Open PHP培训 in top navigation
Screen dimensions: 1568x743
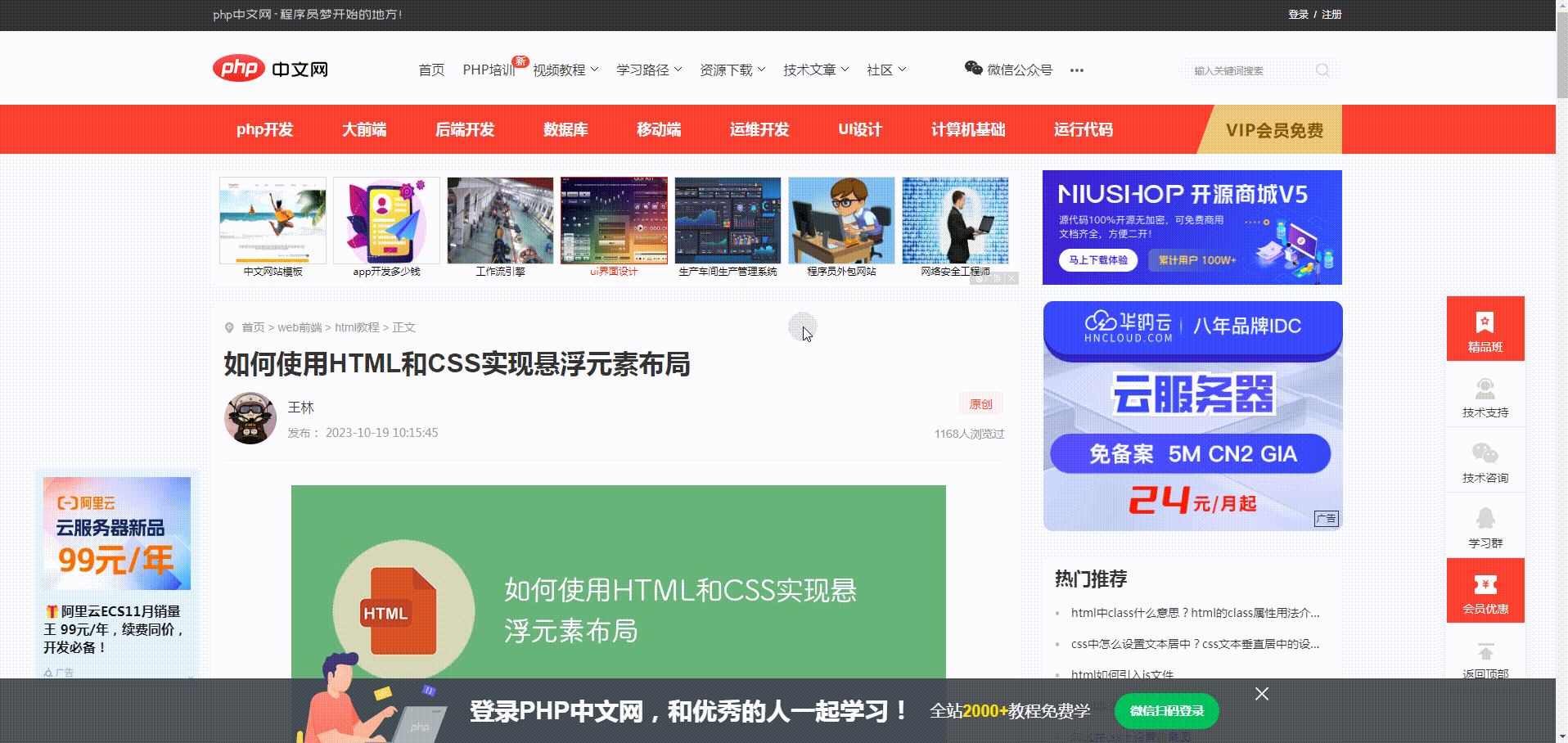click(489, 70)
